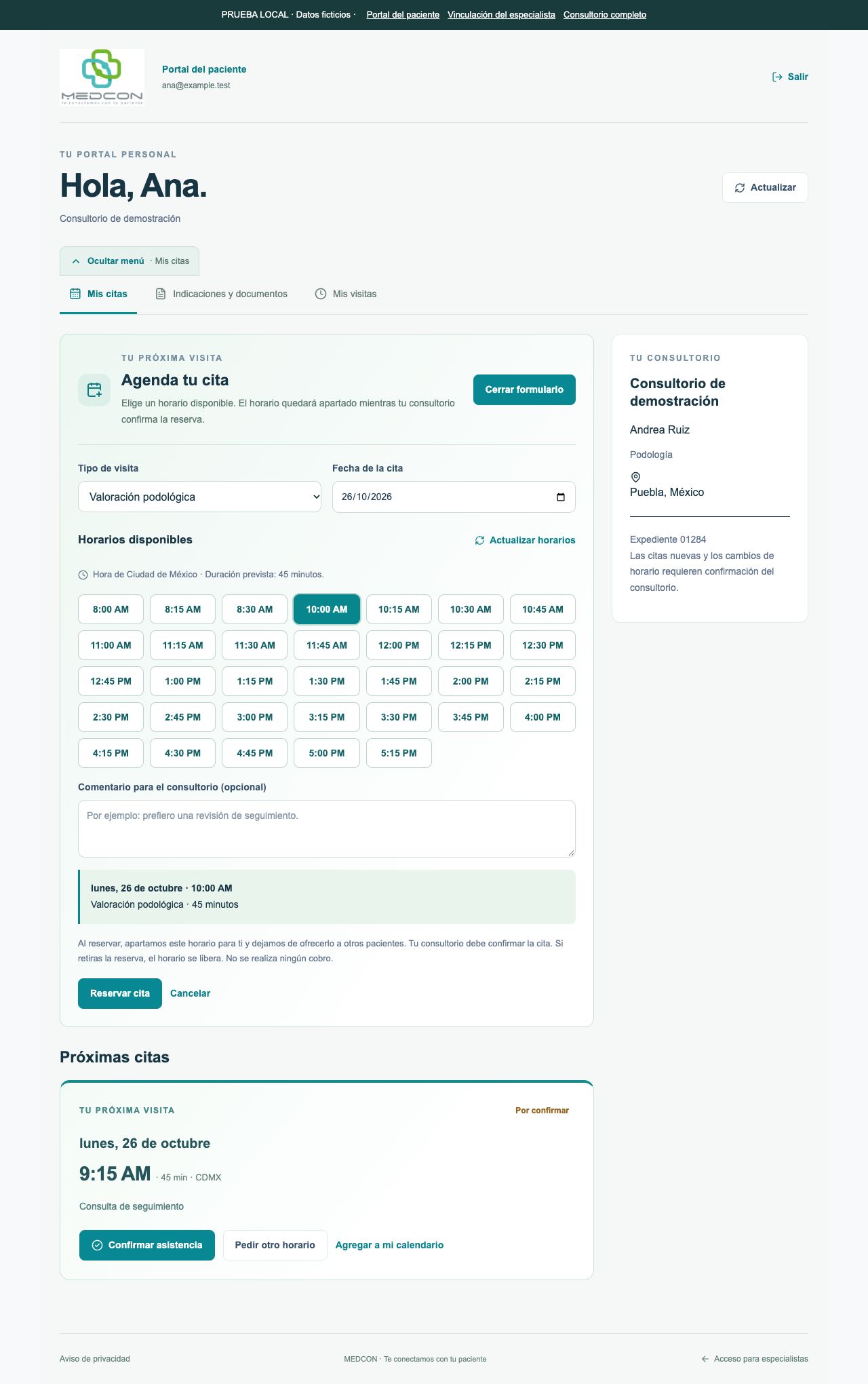
Task: Click the back arrow icon before Acceso para especialistas
Action: click(705, 1359)
